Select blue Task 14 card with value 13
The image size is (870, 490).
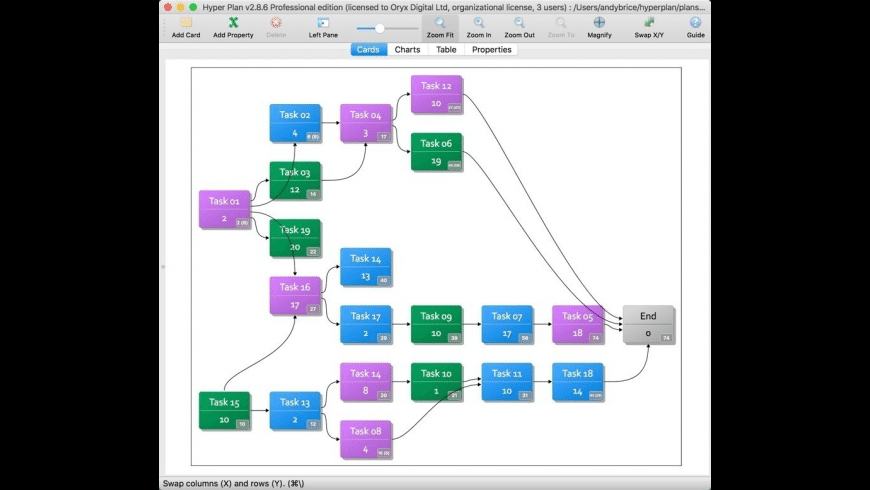coord(366,267)
